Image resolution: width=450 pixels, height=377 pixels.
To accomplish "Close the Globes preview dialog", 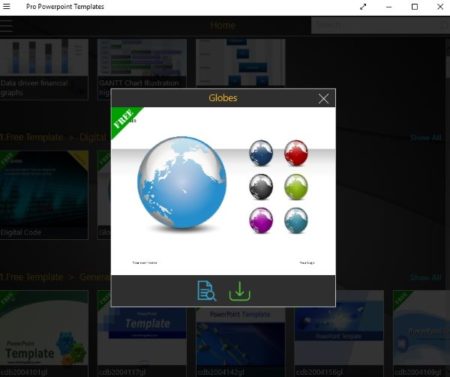I will [323, 99].
